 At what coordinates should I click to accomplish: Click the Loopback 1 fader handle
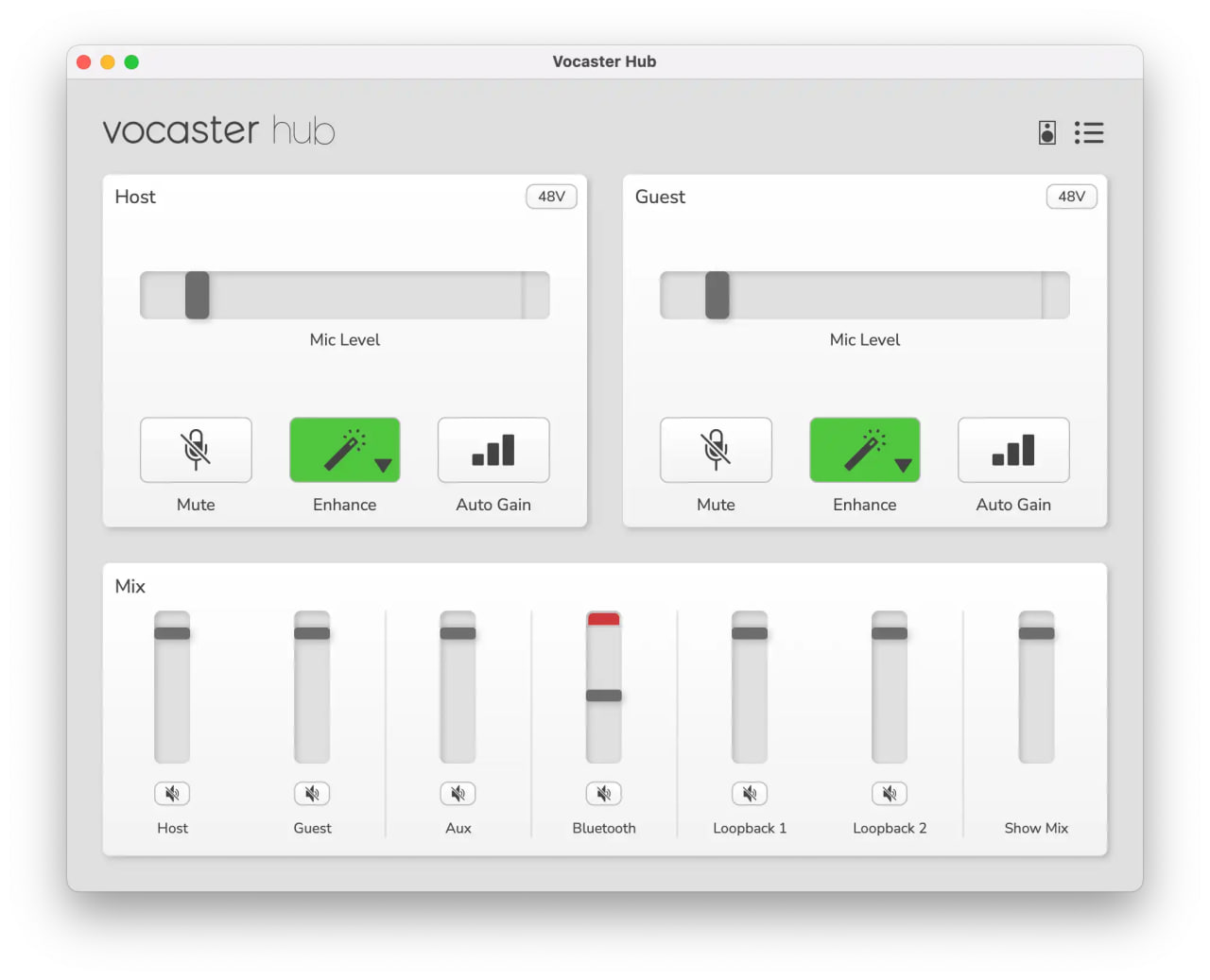pyautogui.click(x=750, y=633)
